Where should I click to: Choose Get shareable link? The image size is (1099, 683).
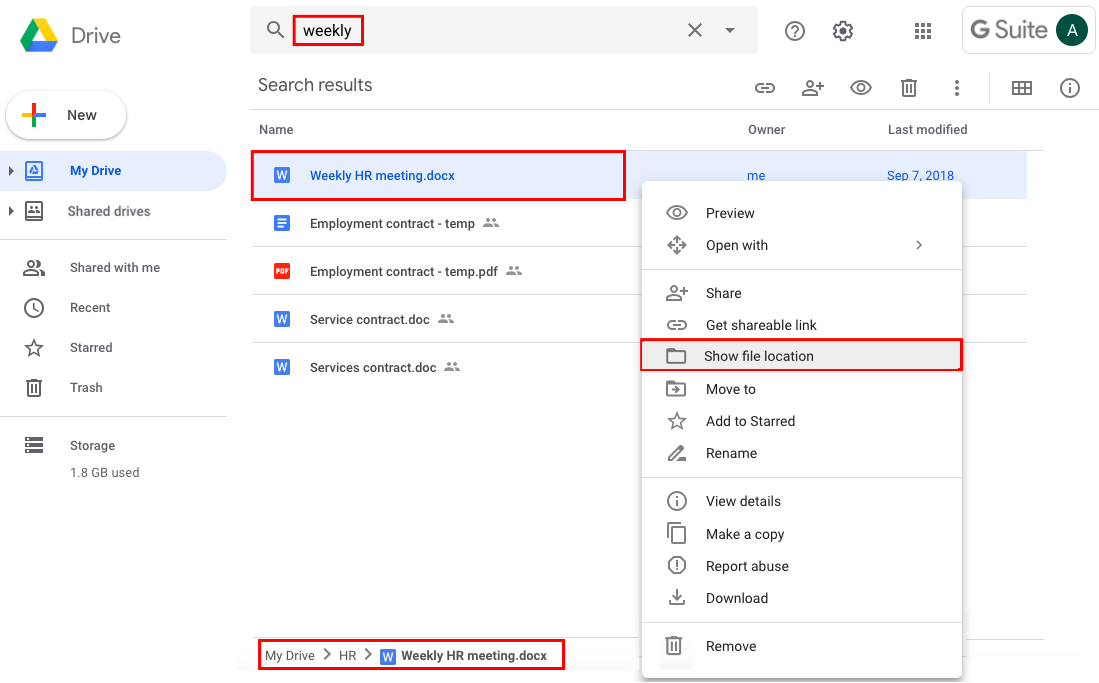801,325
